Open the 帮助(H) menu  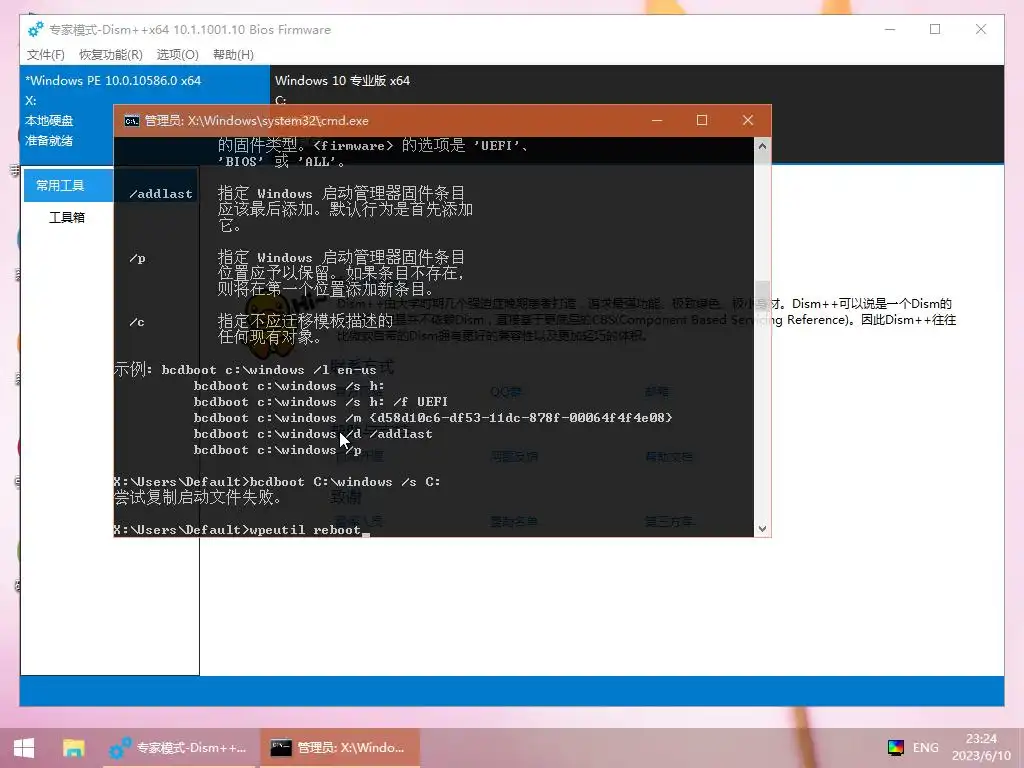[233, 55]
